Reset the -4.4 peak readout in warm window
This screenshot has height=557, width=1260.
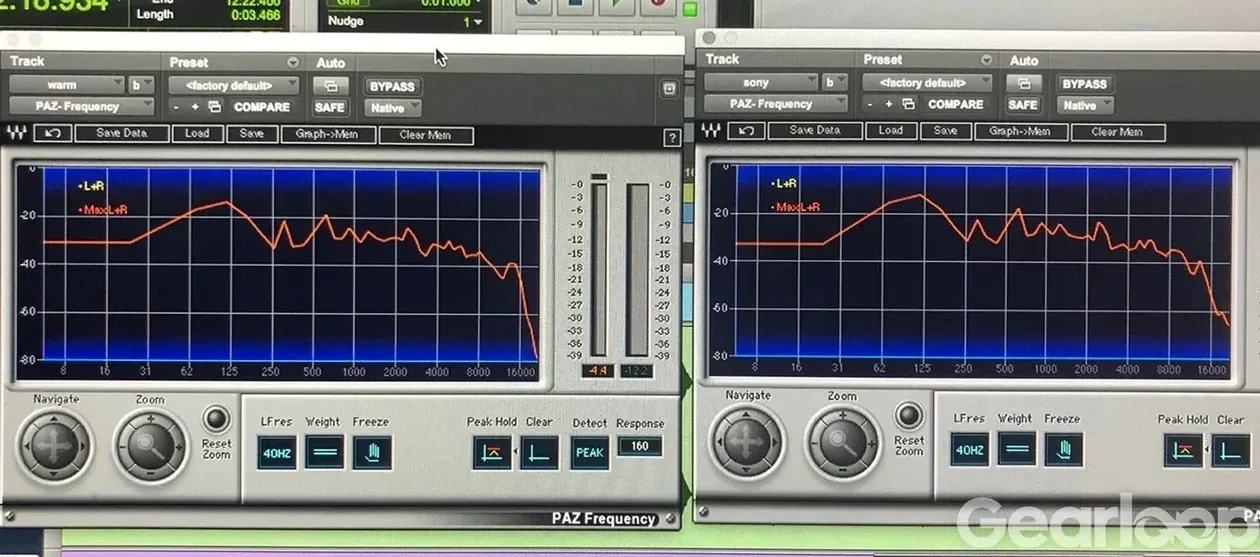point(598,371)
